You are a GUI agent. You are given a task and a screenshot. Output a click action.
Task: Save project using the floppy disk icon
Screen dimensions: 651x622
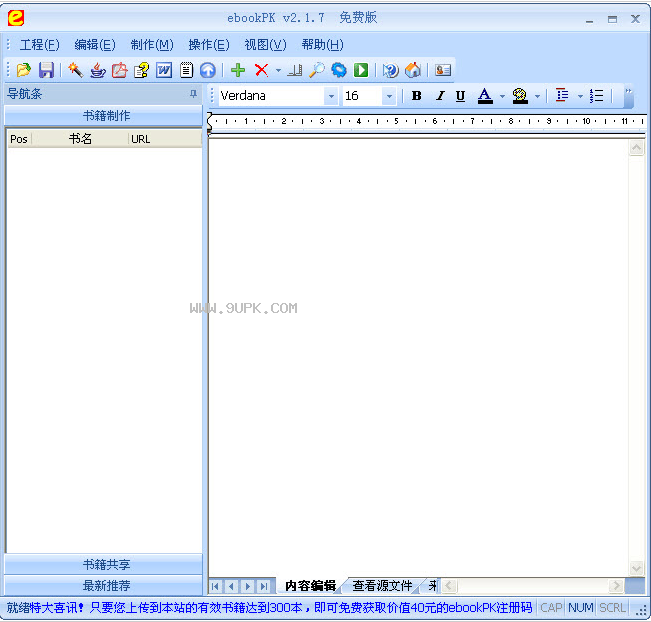[x=46, y=70]
